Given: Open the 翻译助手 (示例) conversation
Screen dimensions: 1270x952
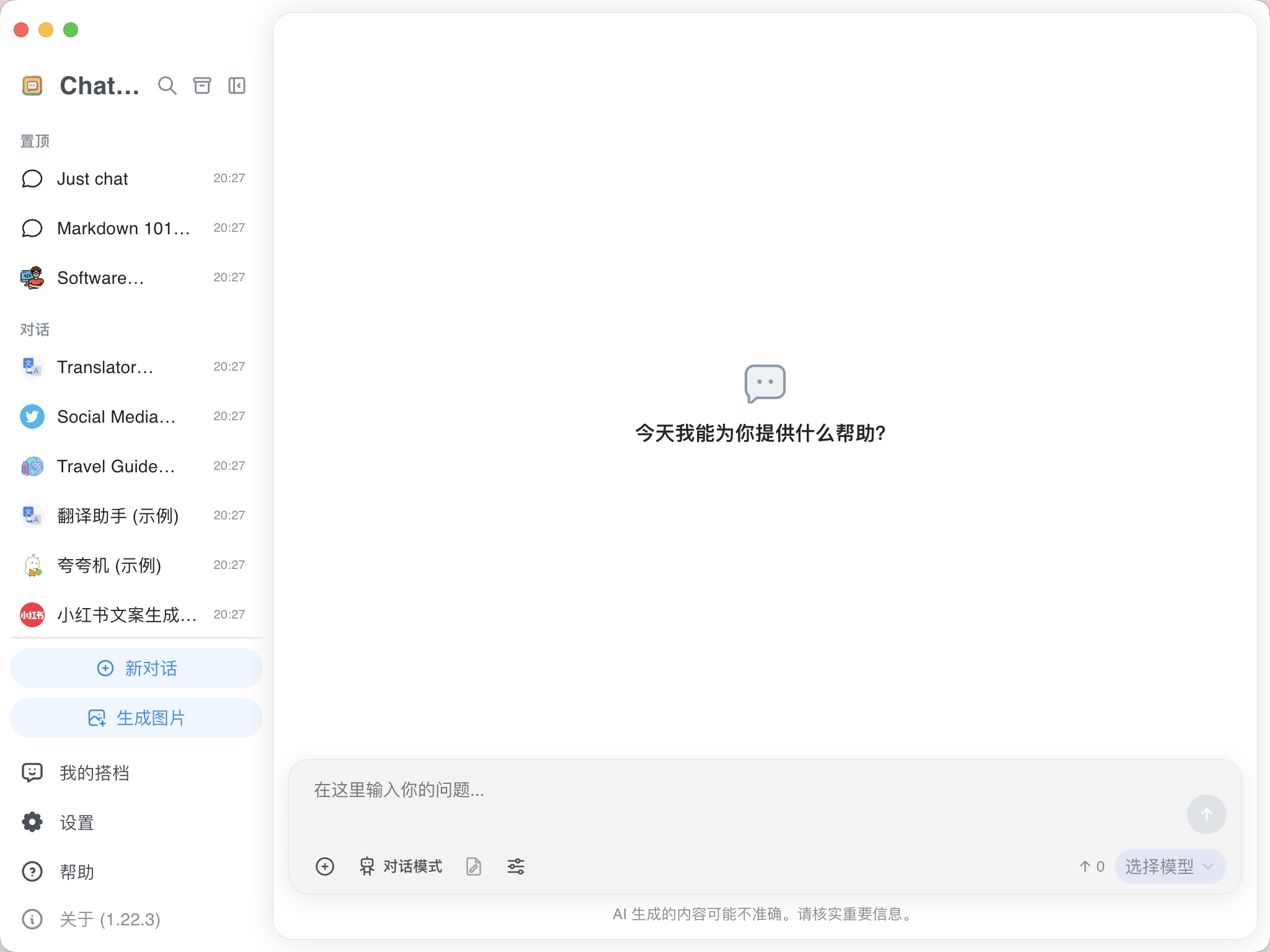Looking at the screenshot, I should click(x=135, y=516).
